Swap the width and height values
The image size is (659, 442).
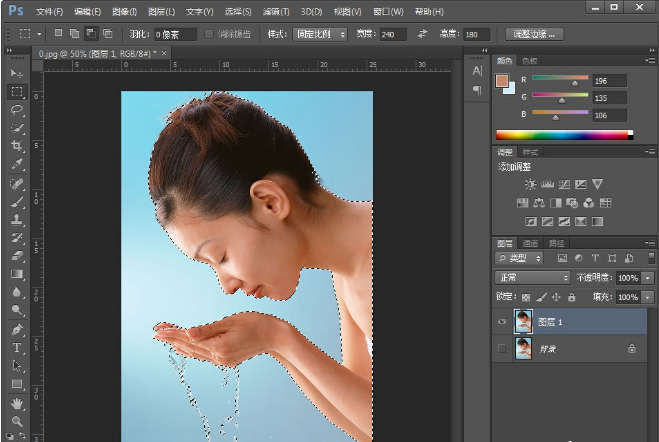click(422, 34)
